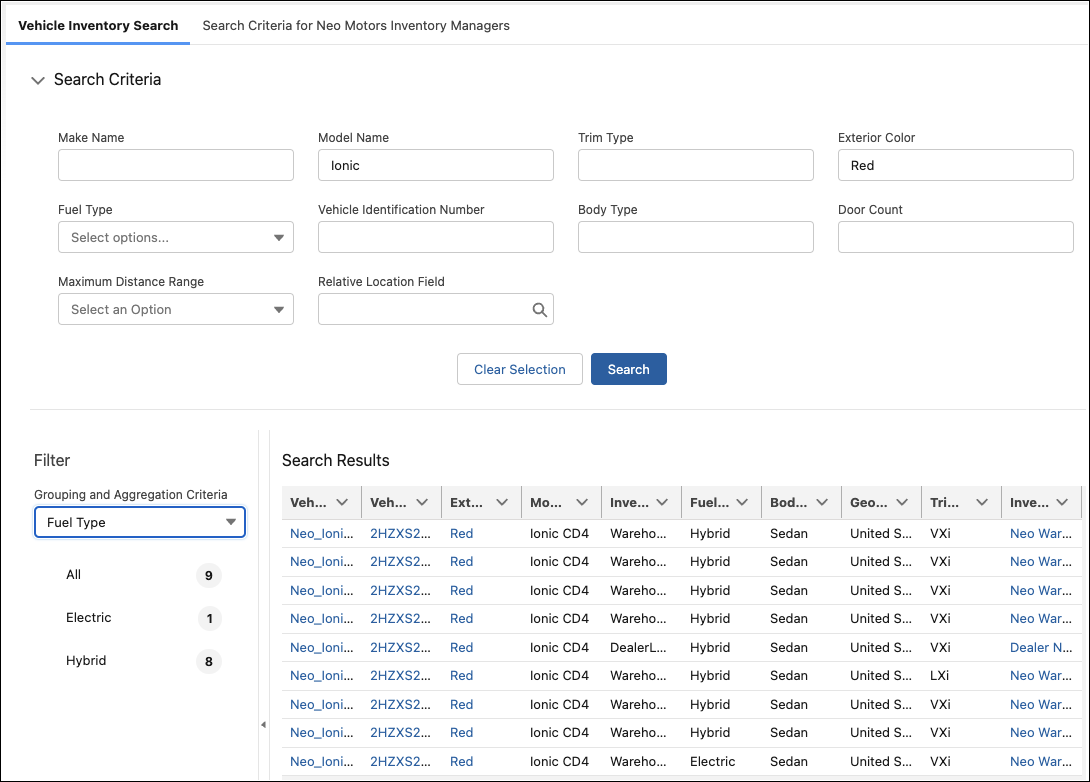Click the Electric fuel type cell

tap(713, 762)
